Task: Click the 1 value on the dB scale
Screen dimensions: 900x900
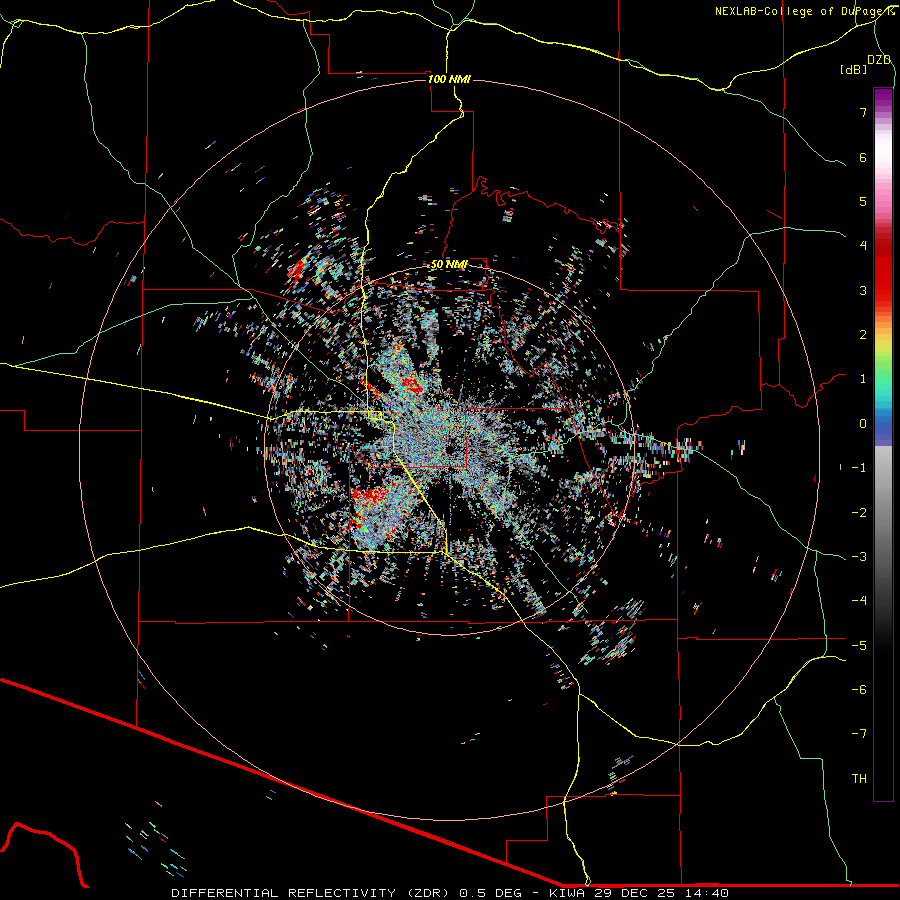Action: tap(863, 379)
